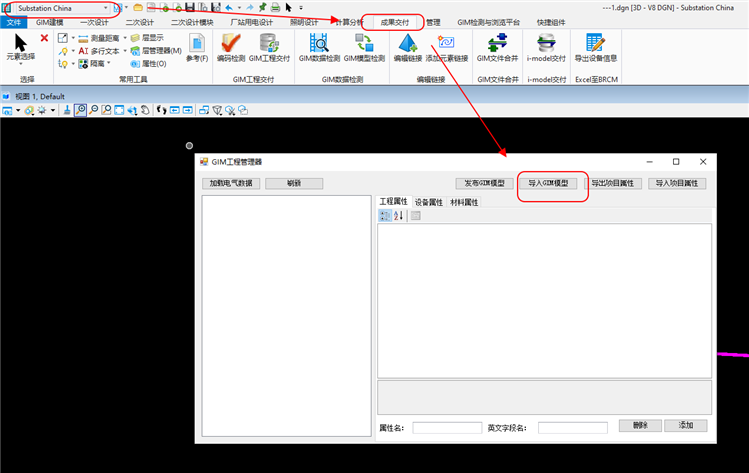Expand the 测量距离 dropdown arrow
Viewport: 749px width, 473px height.
[x=125, y=38]
